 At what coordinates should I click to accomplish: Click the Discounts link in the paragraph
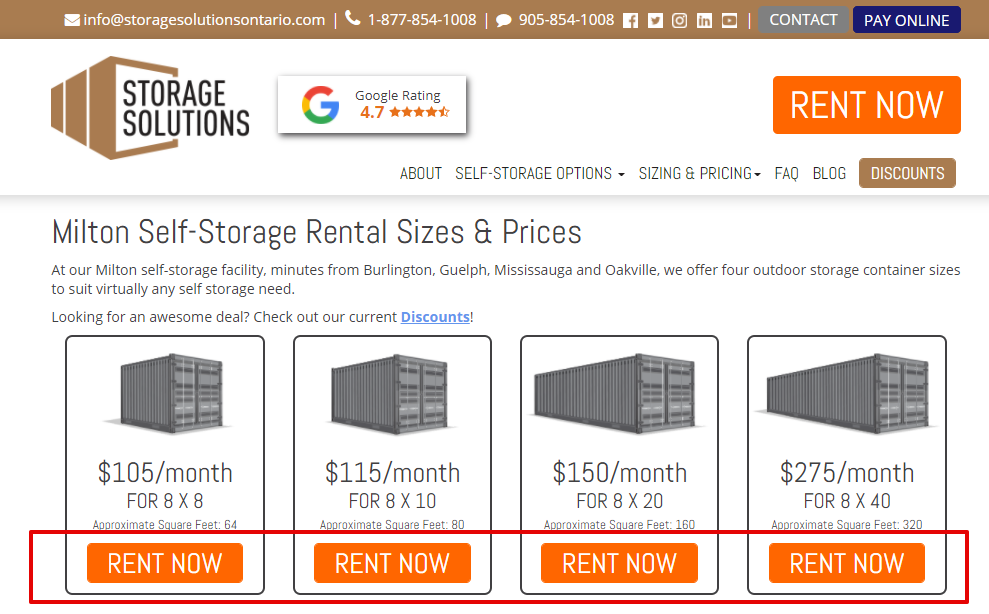tap(435, 316)
